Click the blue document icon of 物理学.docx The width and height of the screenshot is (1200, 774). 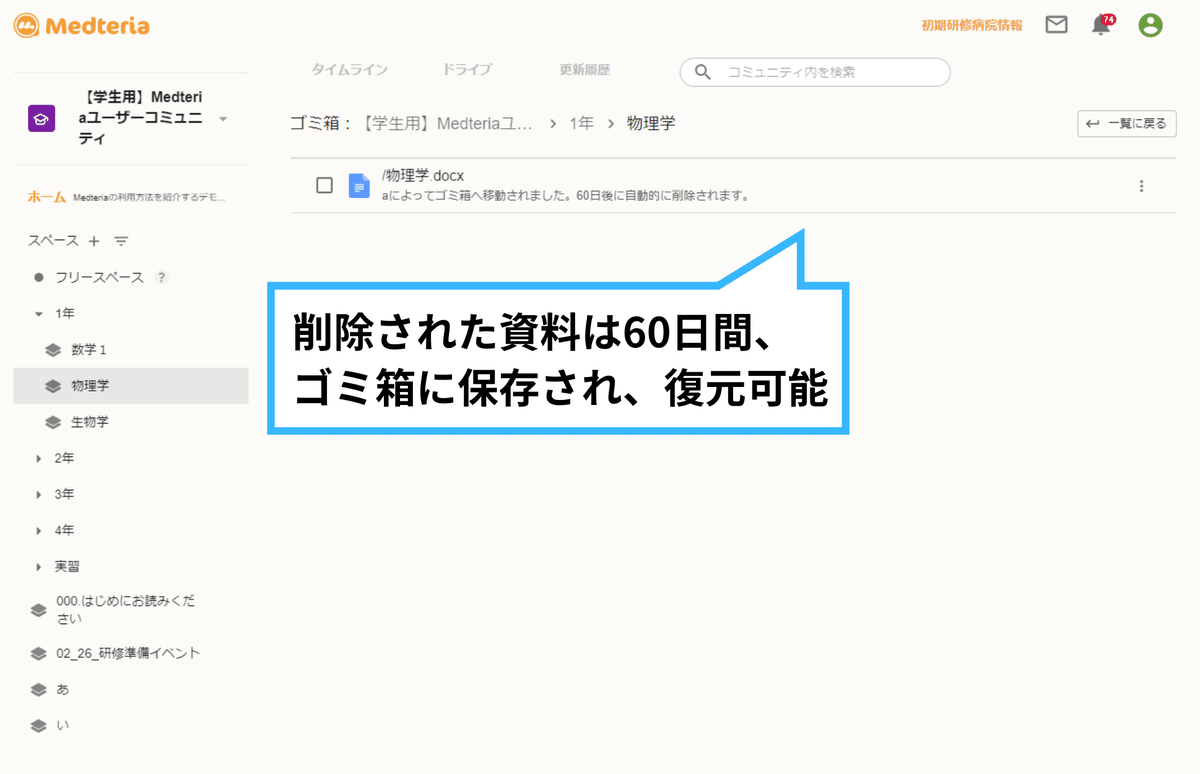point(359,186)
